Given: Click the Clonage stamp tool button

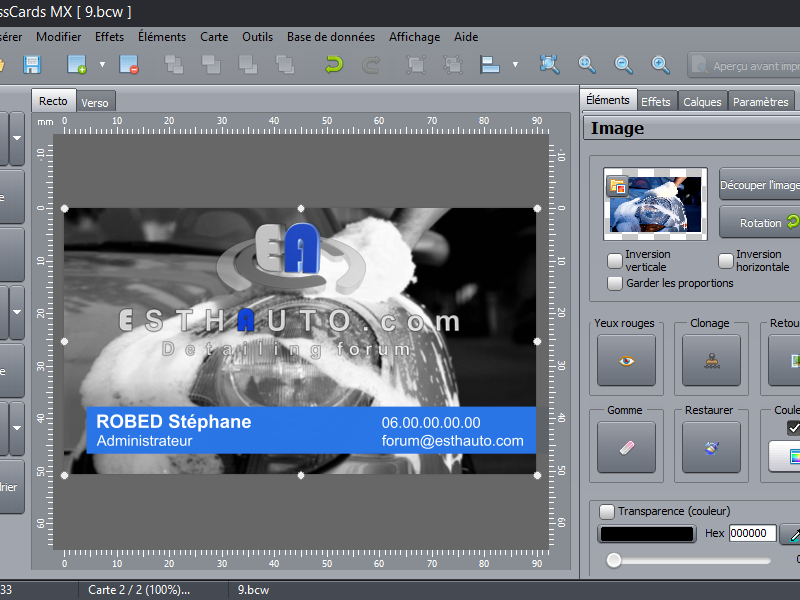Looking at the screenshot, I should 711,360.
